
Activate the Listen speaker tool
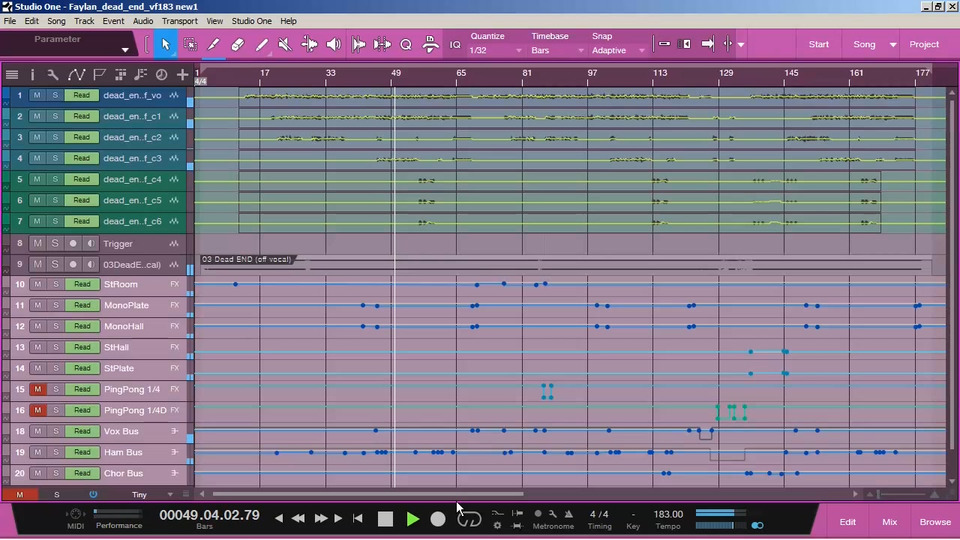pyautogui.click(x=334, y=45)
